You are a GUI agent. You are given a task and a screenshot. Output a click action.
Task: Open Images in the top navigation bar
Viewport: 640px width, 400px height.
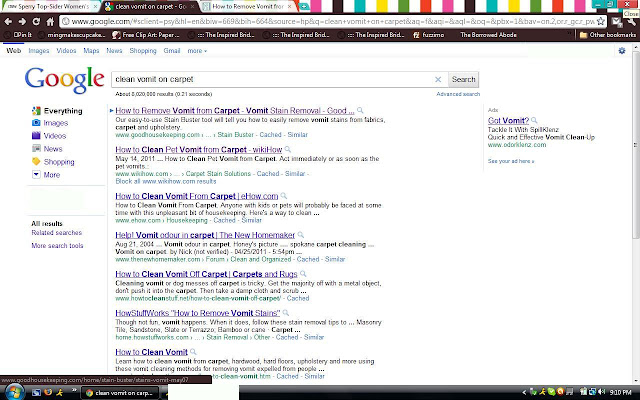click(x=39, y=51)
